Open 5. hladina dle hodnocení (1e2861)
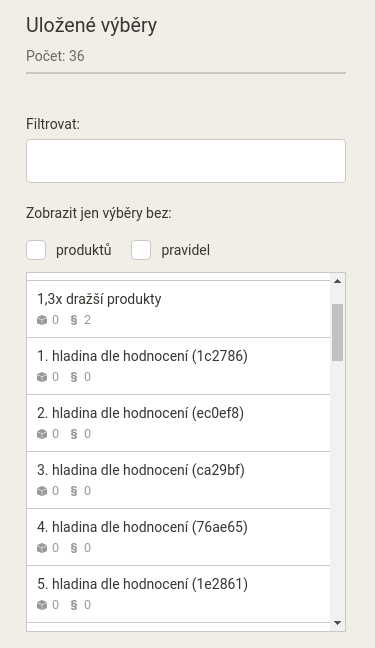Screen dimensions: 375x648 coord(179,594)
